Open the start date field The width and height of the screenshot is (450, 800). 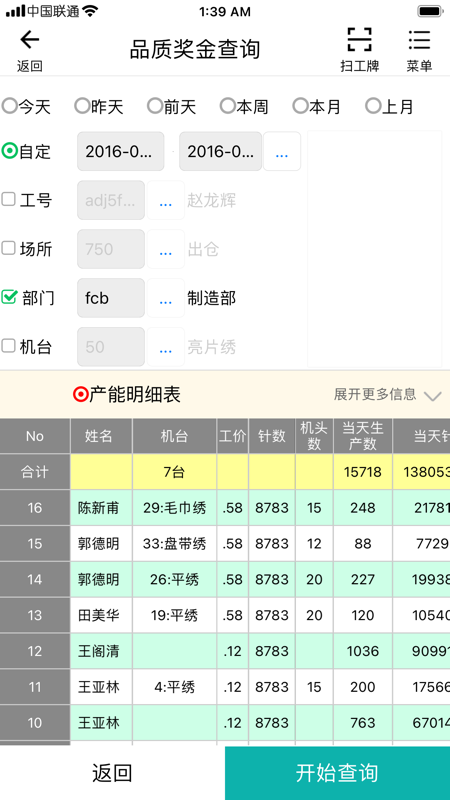[121, 152]
